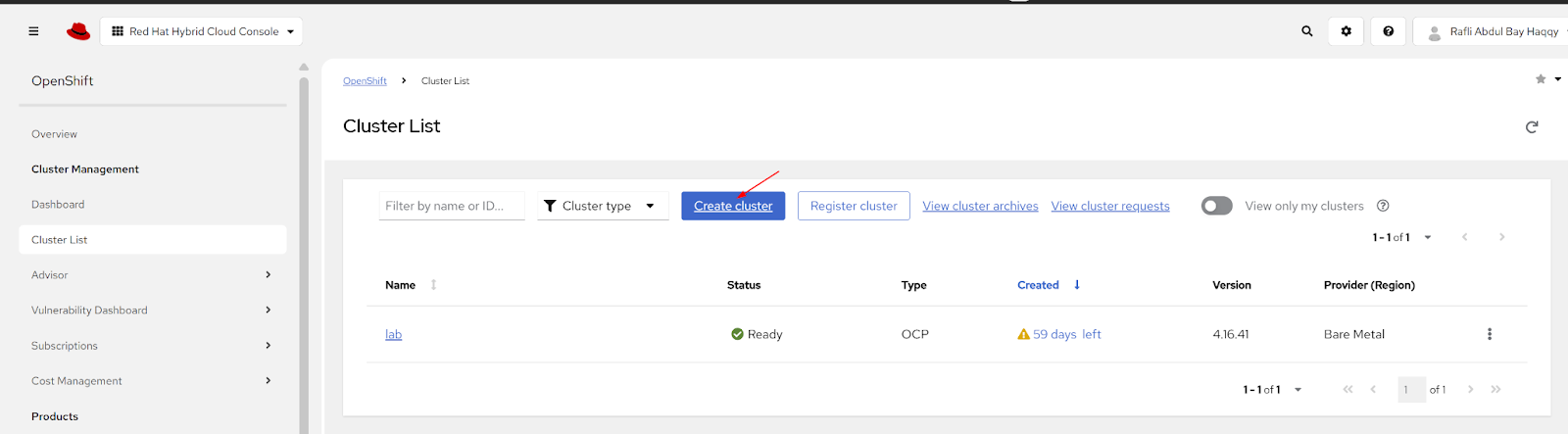Click the OpenShift sidebar title
The width and height of the screenshot is (1568, 434).
click(63, 81)
